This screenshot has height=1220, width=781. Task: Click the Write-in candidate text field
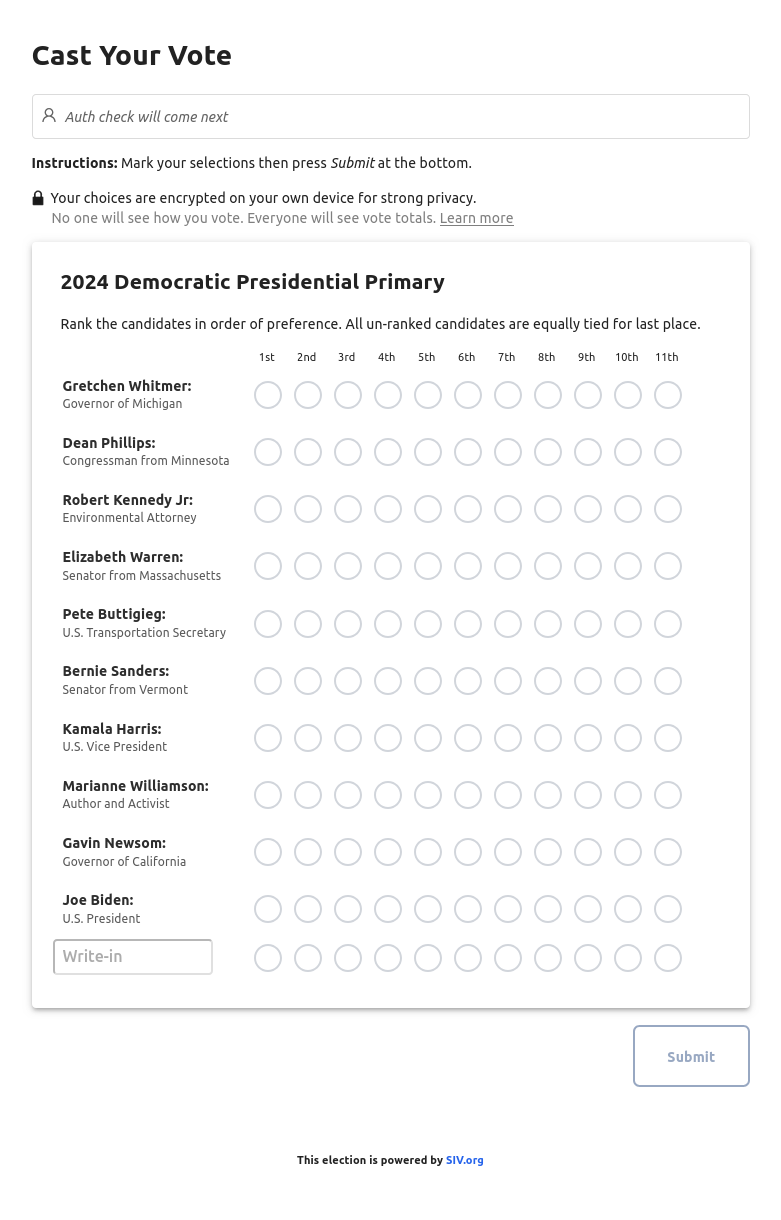133,957
